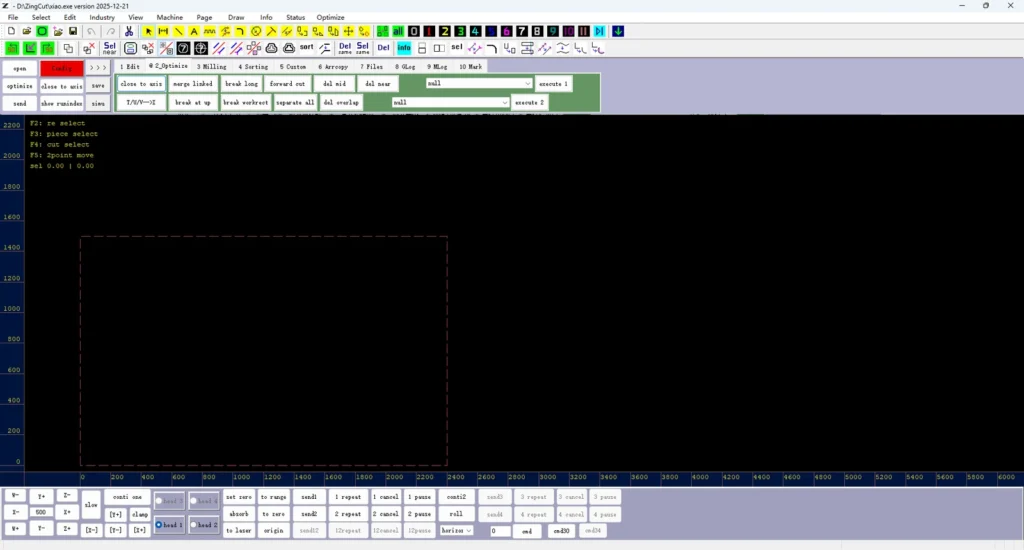Click the green download arrow icon
The height and width of the screenshot is (550, 1024).
pyautogui.click(x=618, y=31)
